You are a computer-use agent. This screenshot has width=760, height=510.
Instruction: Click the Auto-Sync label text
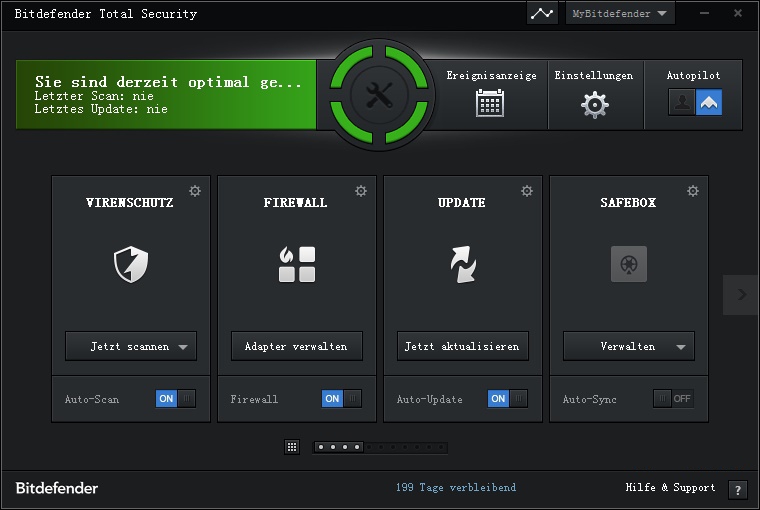click(589, 399)
